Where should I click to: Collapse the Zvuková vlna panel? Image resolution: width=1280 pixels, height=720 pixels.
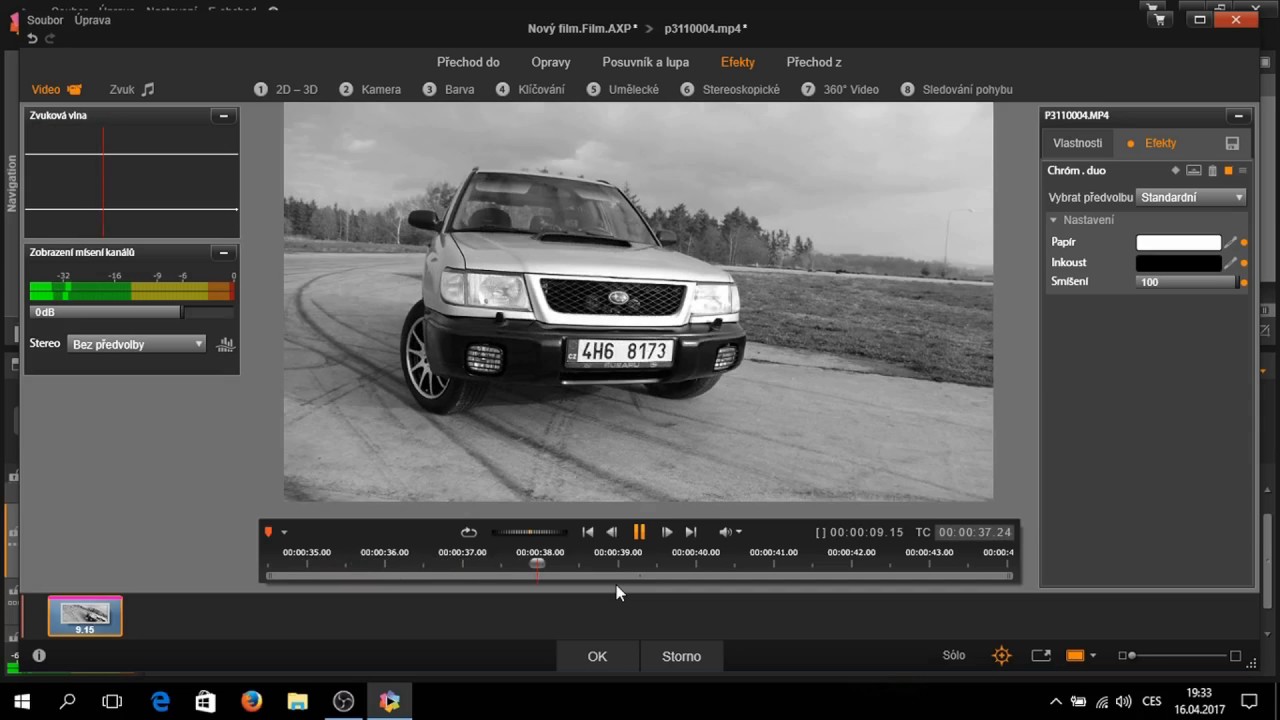pyautogui.click(x=224, y=116)
